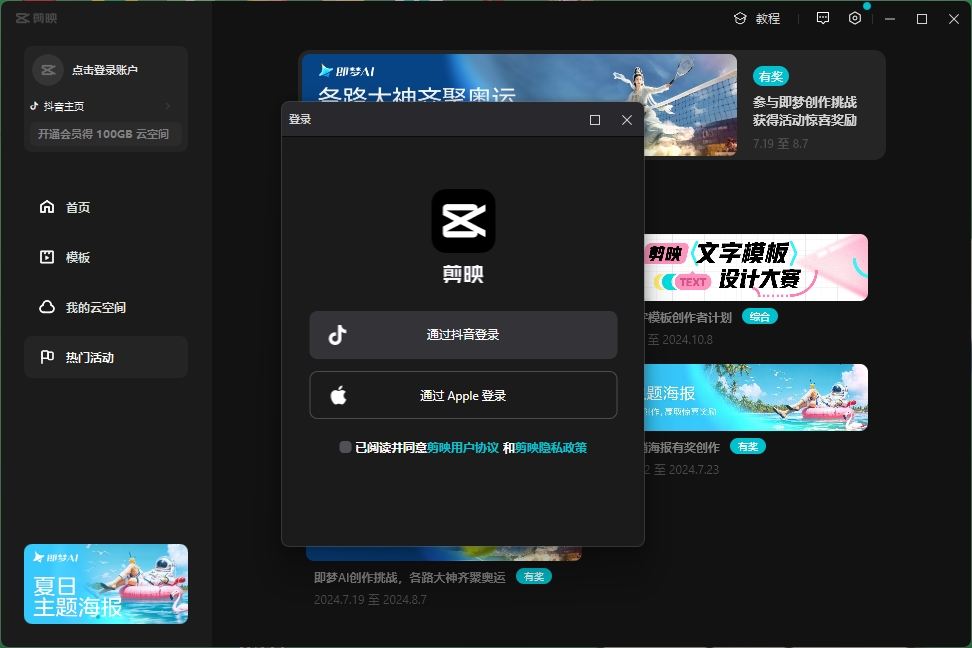The height and width of the screenshot is (648, 972).
Task: Click the tutorial graduation-cap icon
Action: pyautogui.click(x=740, y=19)
